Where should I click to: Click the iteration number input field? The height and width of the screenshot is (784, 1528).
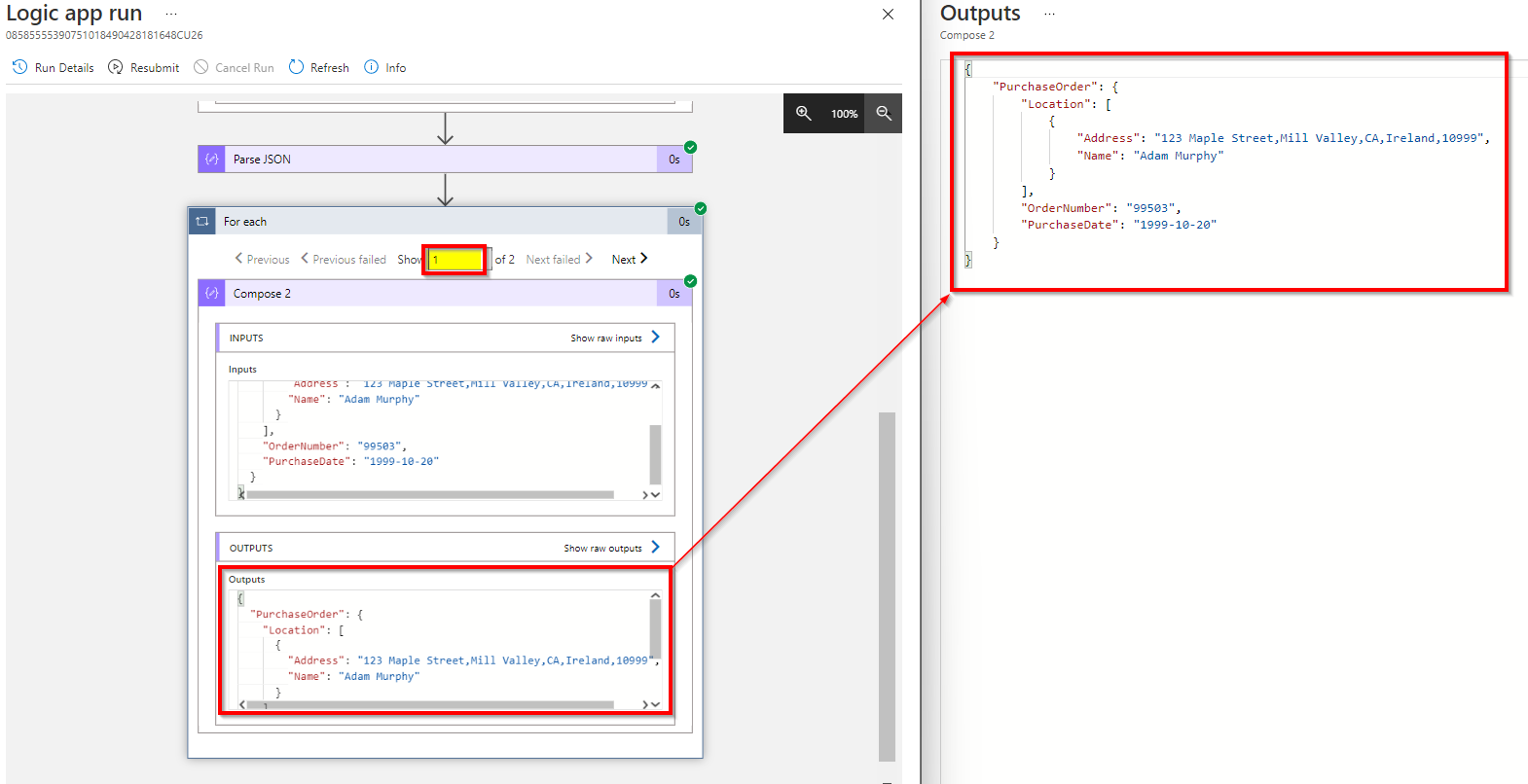(455, 260)
